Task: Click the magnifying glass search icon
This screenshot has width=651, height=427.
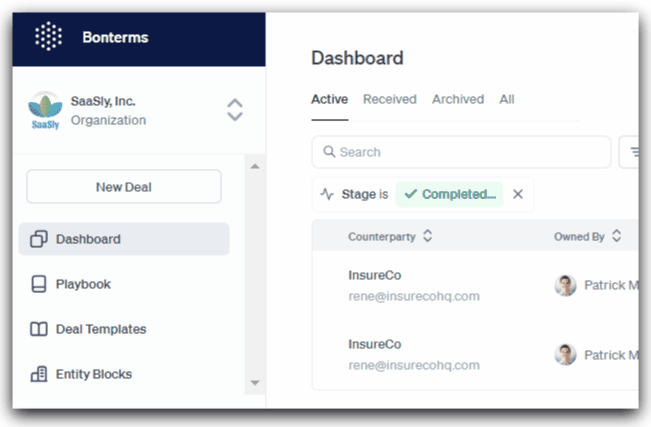Action: click(329, 152)
